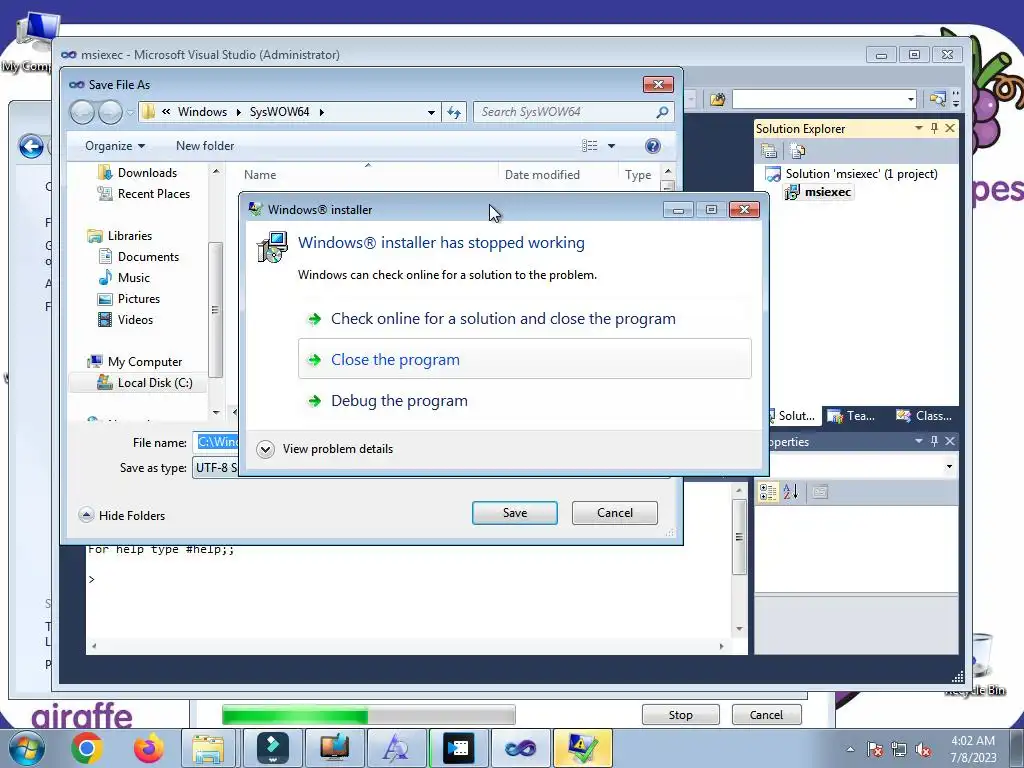Switch to Class View tab
The width and height of the screenshot is (1024, 768).
coord(923,416)
